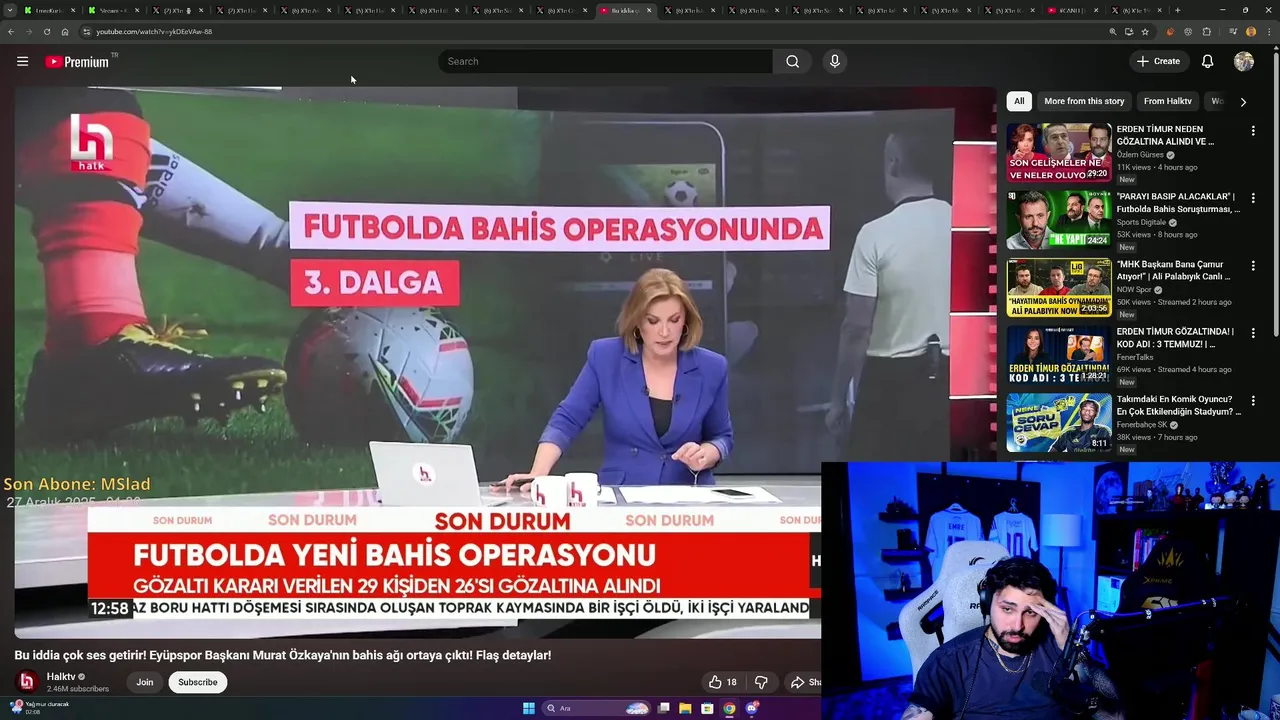This screenshot has width=1280, height=720.
Task: Reload the current page
Action: [46, 31]
